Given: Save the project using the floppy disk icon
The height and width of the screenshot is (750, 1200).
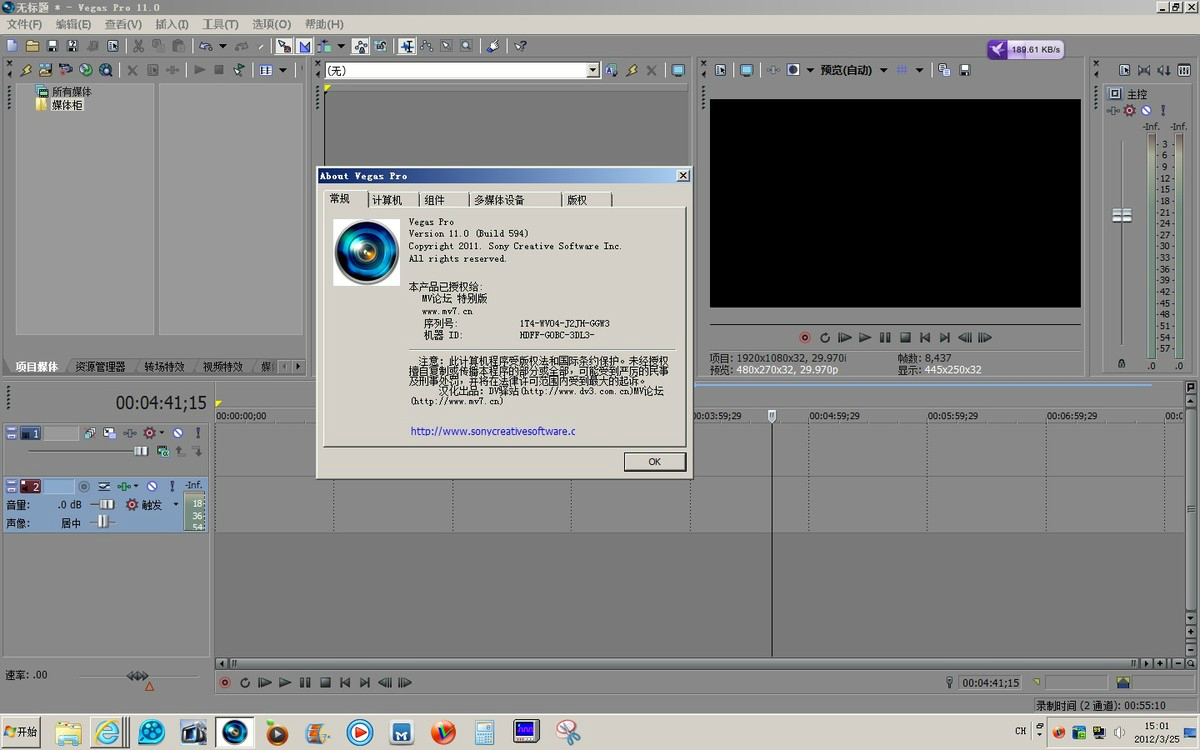Looking at the screenshot, I should pos(52,46).
